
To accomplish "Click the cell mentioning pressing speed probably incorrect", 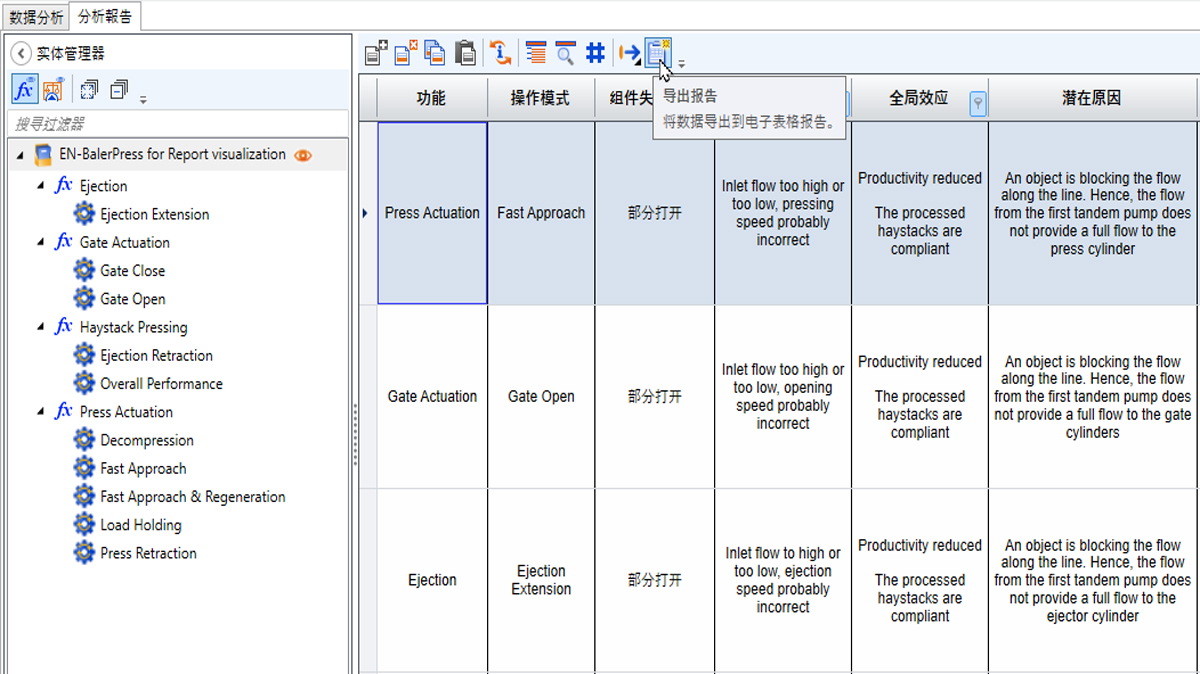I will click(x=783, y=213).
